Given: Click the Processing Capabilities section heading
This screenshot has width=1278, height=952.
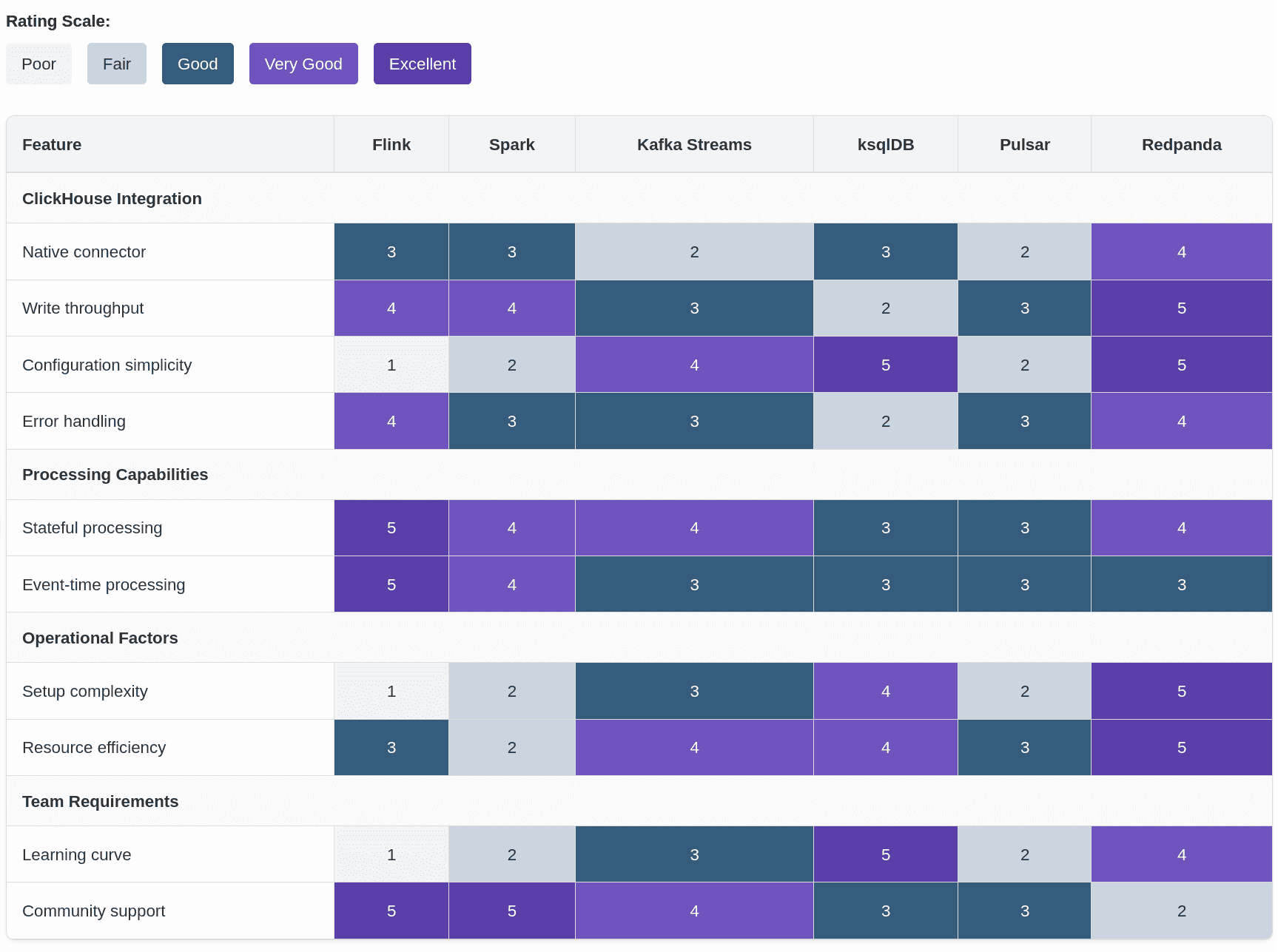Looking at the screenshot, I should [115, 475].
